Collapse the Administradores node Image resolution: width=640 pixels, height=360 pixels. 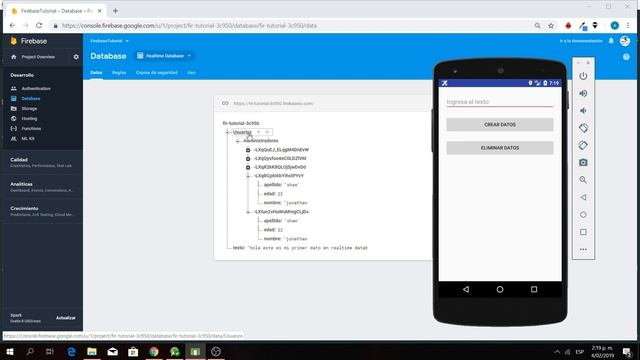click(238, 141)
